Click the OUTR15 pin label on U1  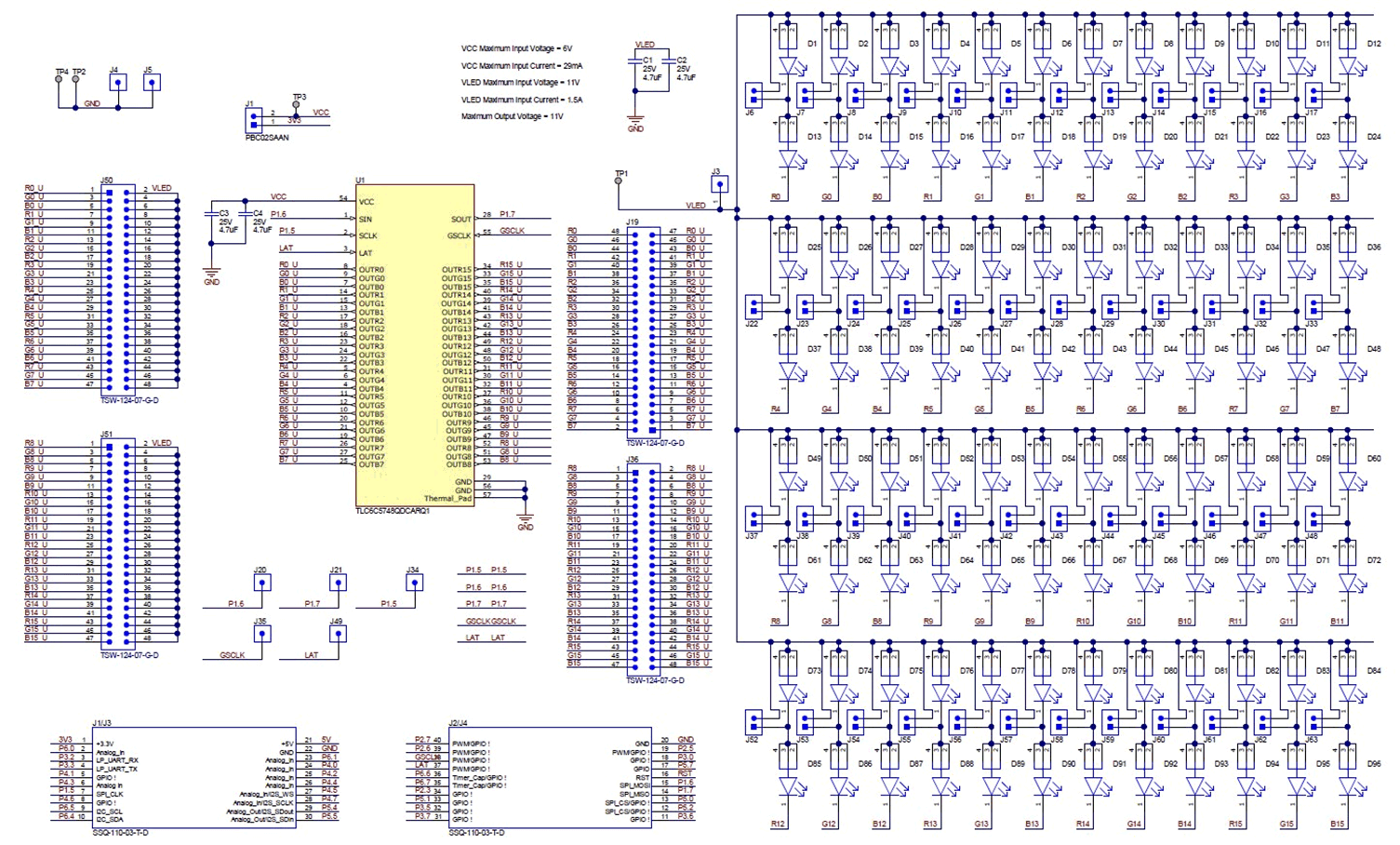coord(457,270)
